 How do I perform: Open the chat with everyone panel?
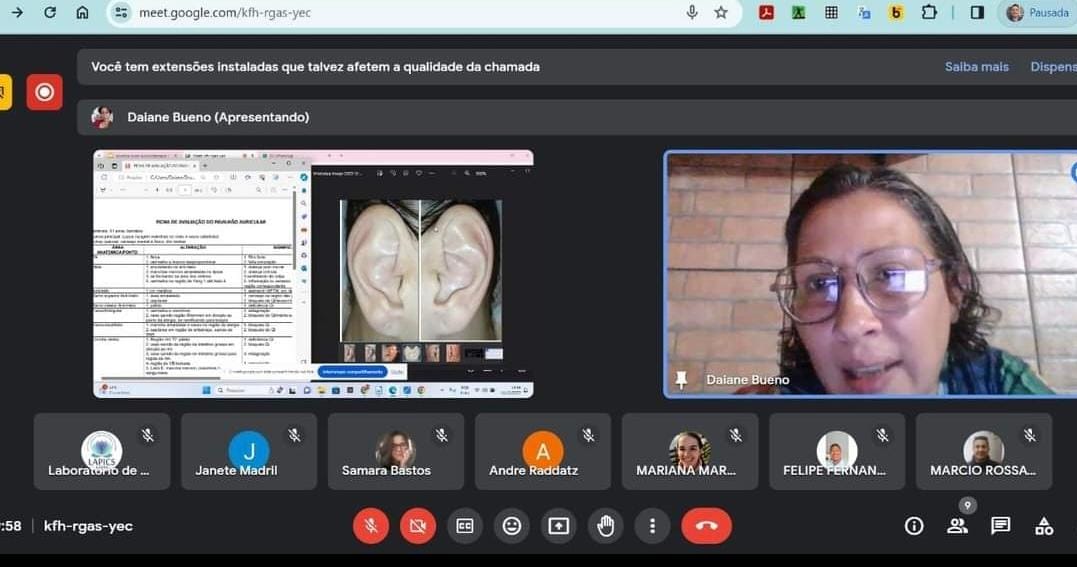tap(1000, 526)
